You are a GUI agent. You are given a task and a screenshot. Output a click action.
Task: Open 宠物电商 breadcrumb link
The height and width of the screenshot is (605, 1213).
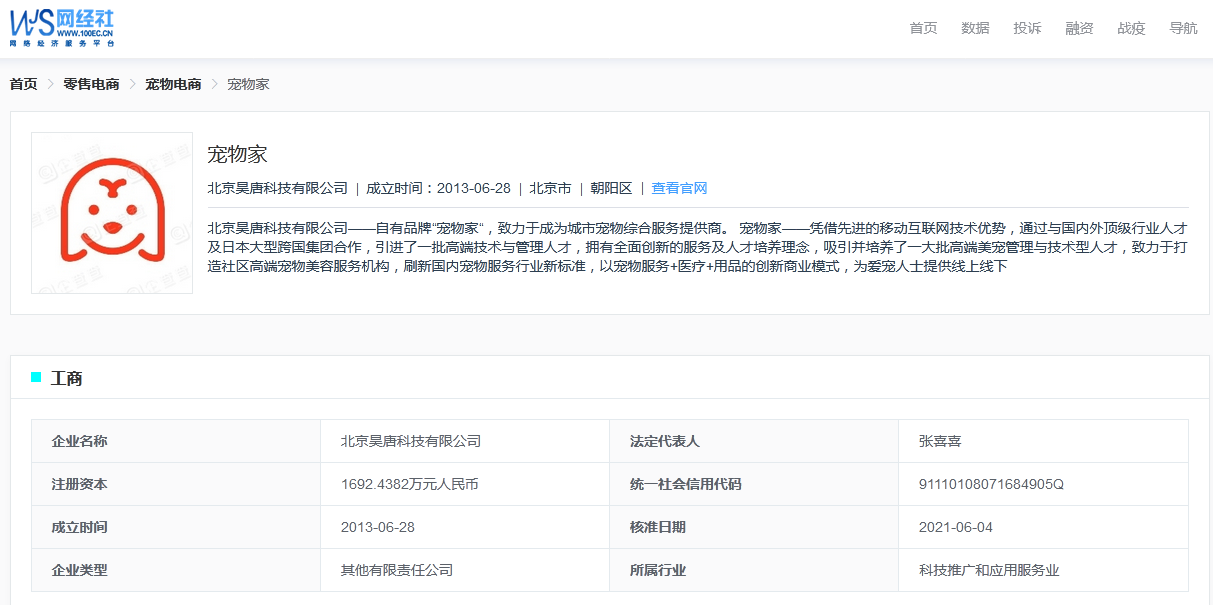(x=173, y=84)
